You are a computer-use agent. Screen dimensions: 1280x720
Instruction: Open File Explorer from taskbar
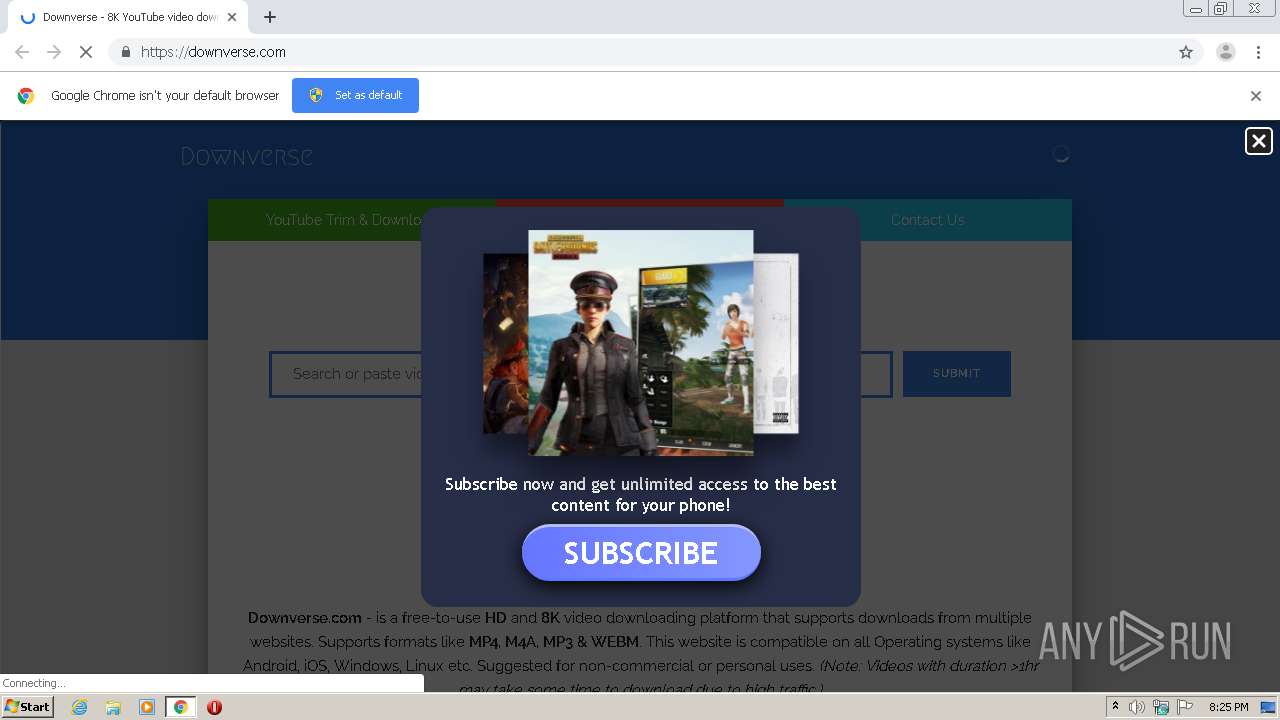coord(113,707)
